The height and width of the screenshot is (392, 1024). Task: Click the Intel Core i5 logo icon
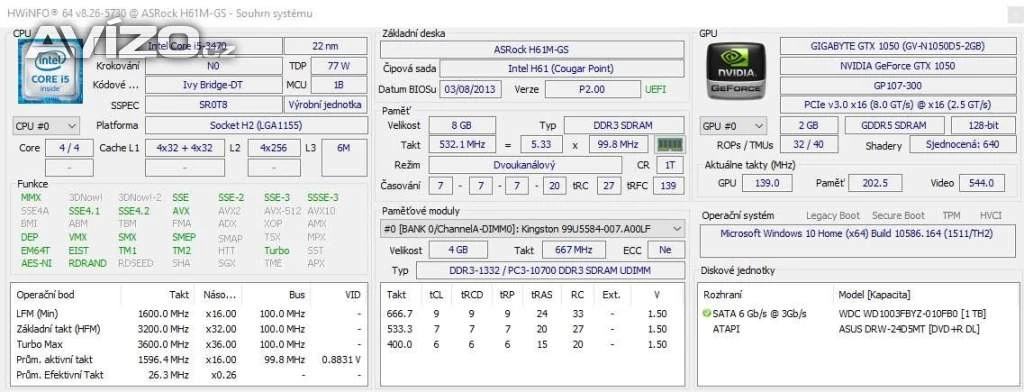(x=50, y=71)
